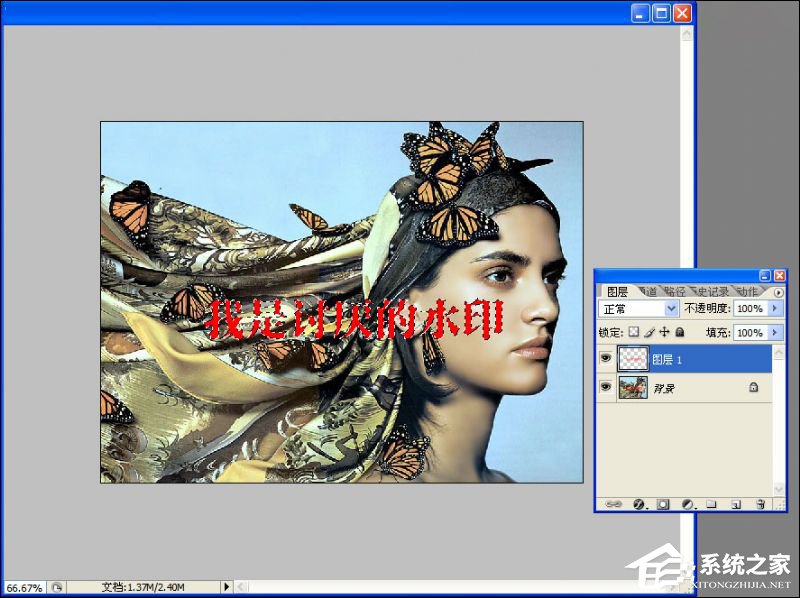Viewport: 800px width, 598px height.
Task: Enable lock transparent pixels
Action: [x=633, y=332]
